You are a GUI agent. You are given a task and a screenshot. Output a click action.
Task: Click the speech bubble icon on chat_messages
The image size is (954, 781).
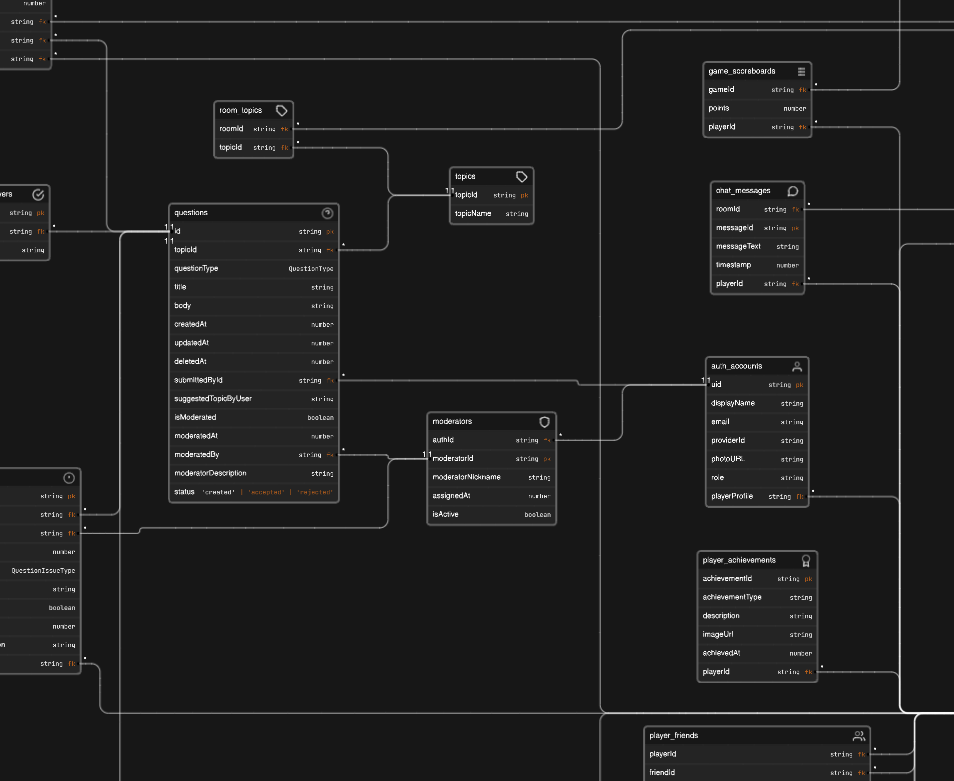(793, 190)
